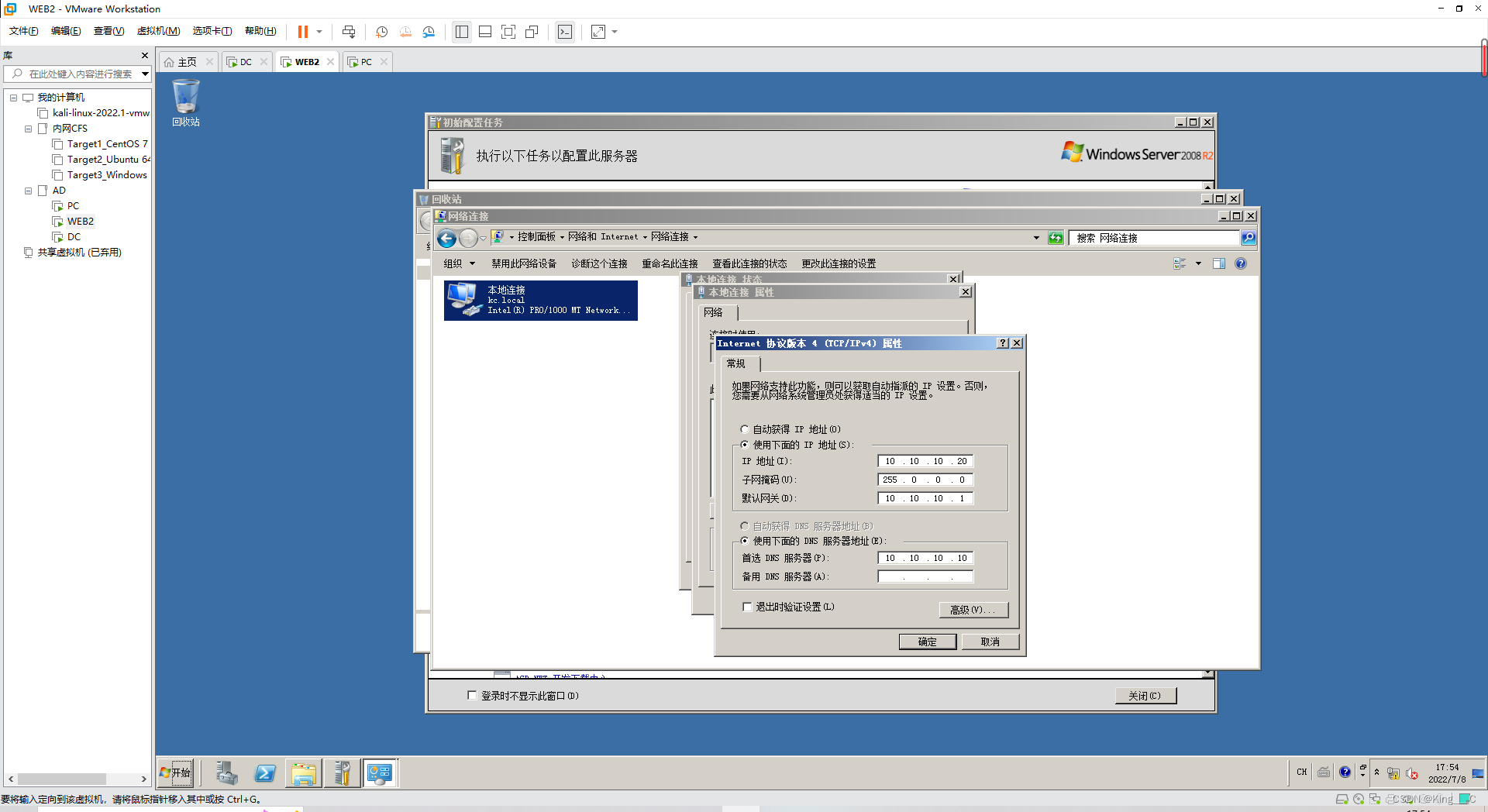Open the snapshot manager icon
Screen dimensions: 1488x812
[x=429, y=32]
